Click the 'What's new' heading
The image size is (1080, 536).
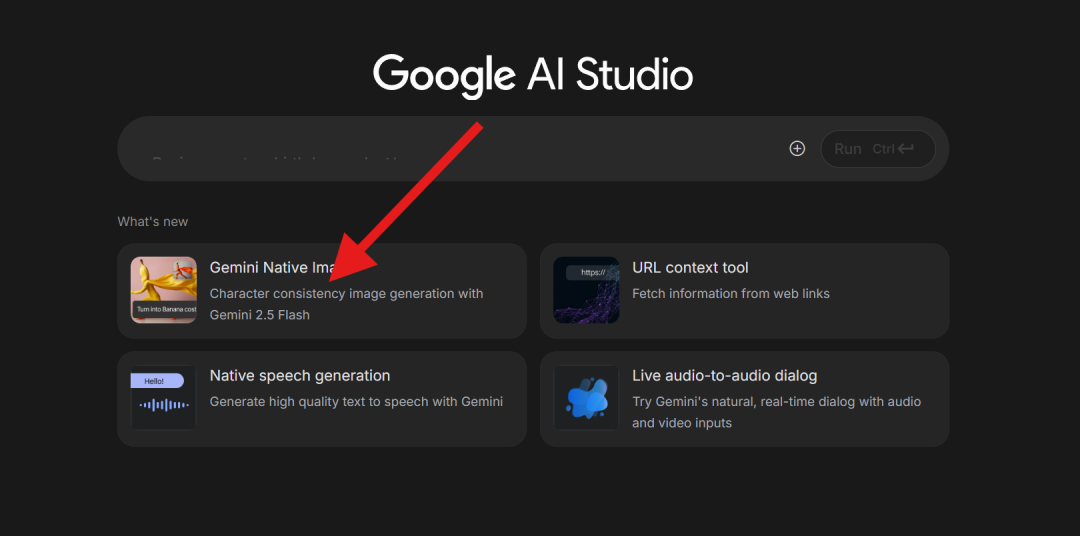[152, 222]
